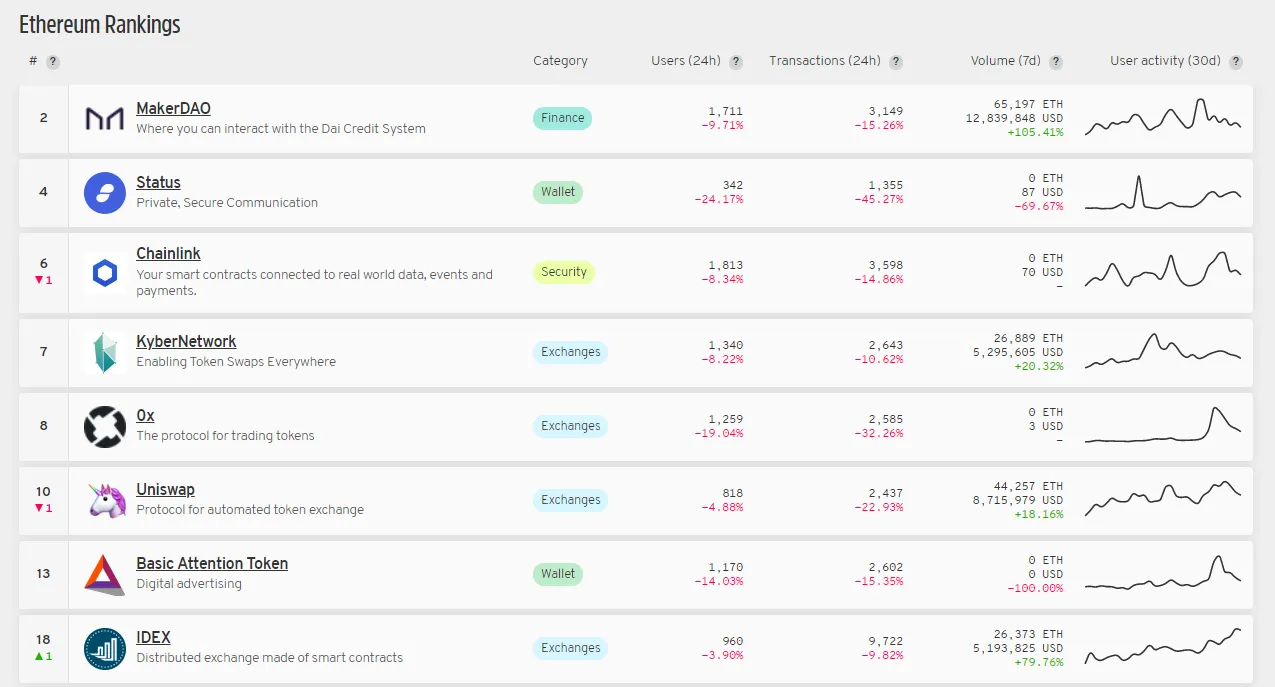The height and width of the screenshot is (687, 1275).
Task: Click rank number 18 for IDEX
Action: tap(43, 639)
